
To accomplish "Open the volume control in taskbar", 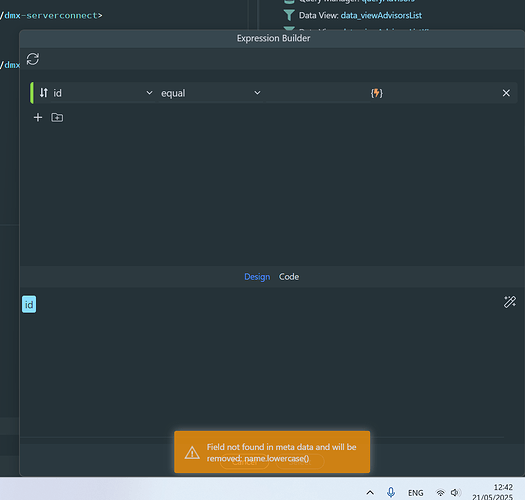I will (x=455, y=492).
